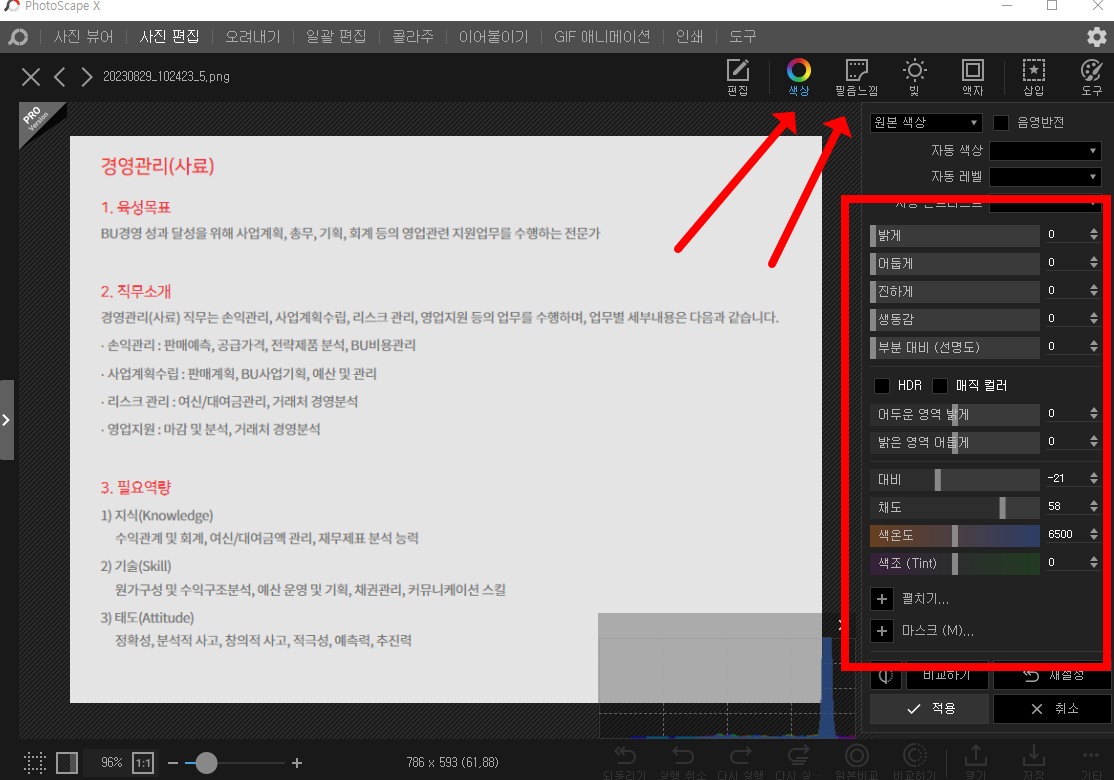Click the 저장 (Save) icon
1114x780 pixels.
[1034, 755]
